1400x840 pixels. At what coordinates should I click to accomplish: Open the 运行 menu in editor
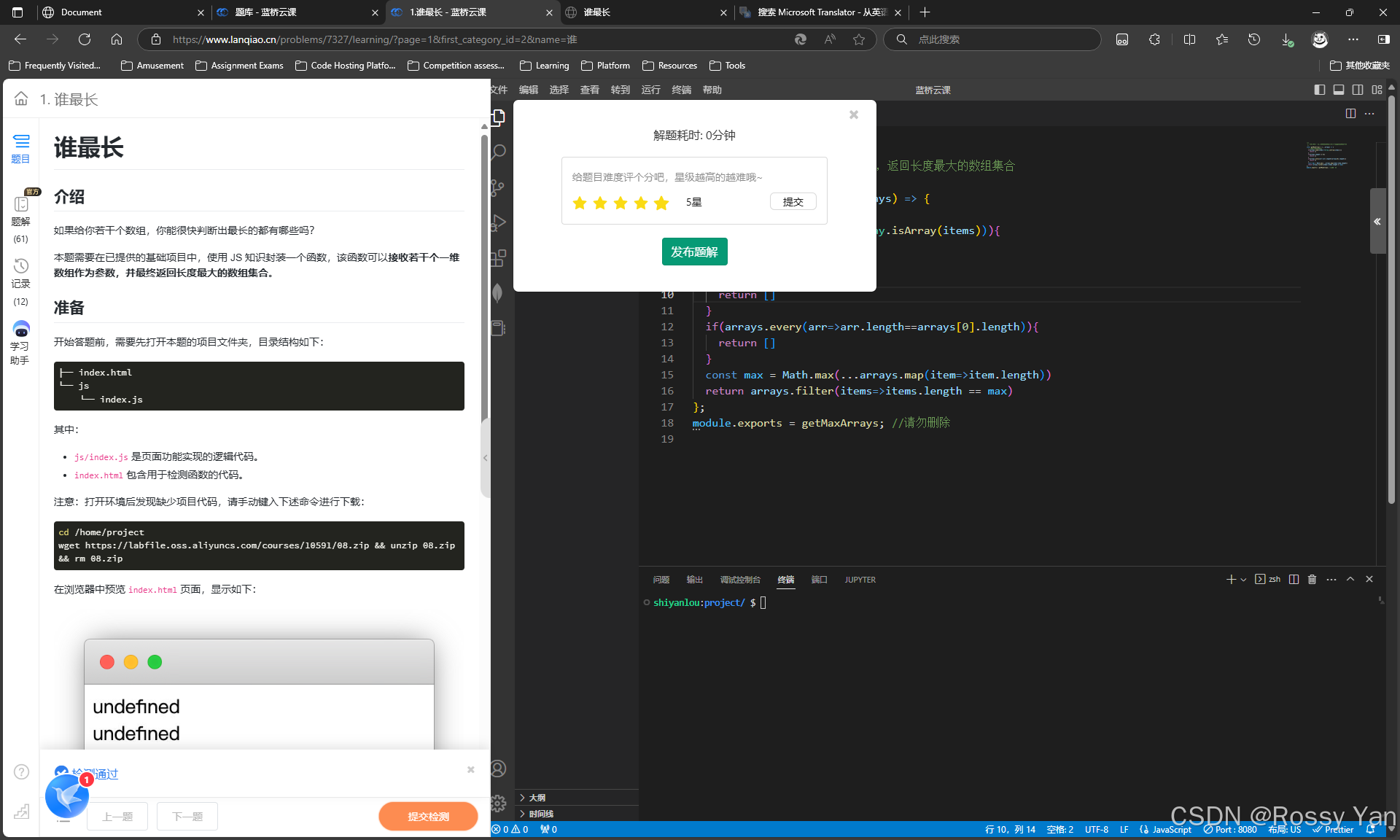coord(650,90)
